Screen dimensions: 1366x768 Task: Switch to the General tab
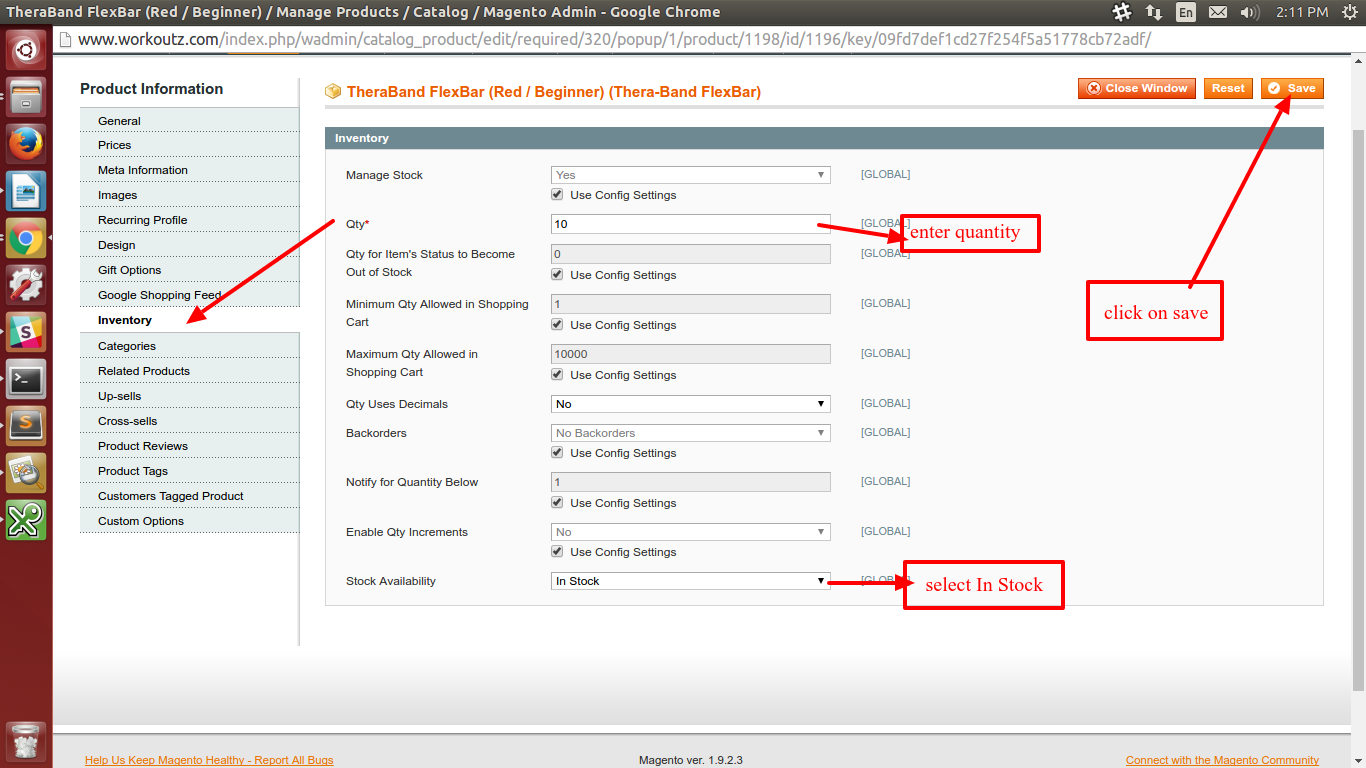point(190,121)
